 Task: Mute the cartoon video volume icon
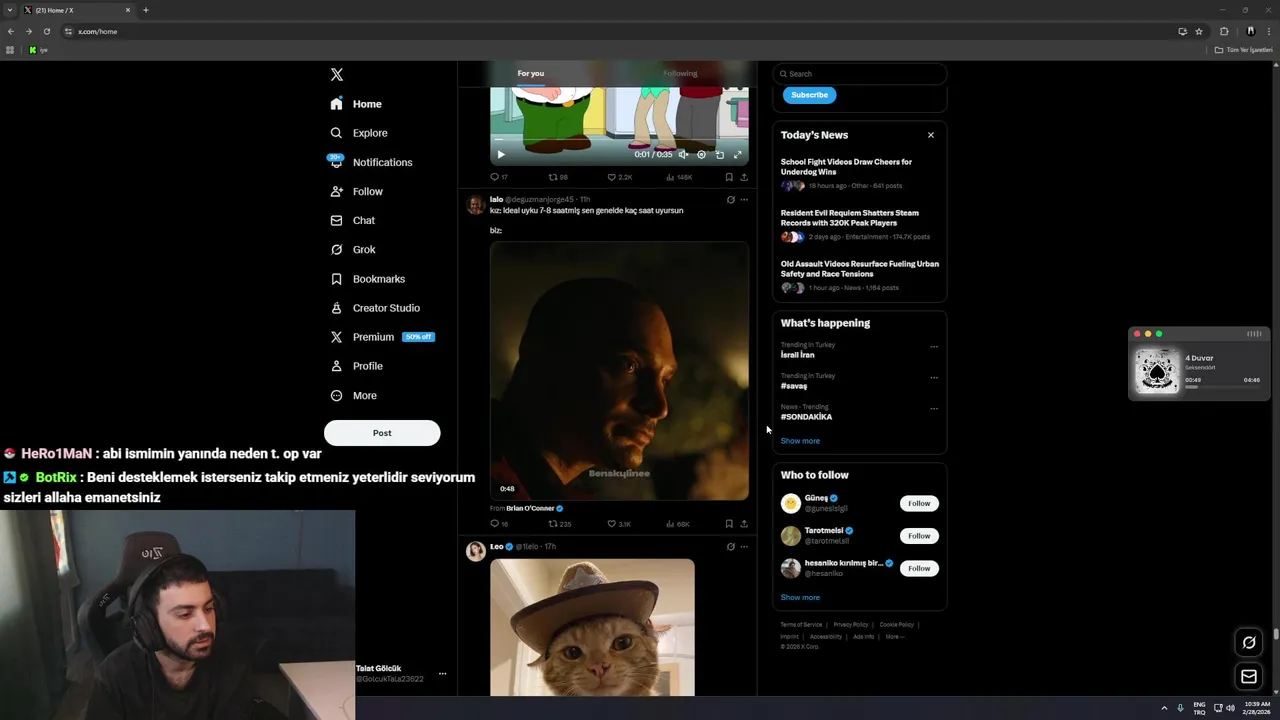(683, 154)
